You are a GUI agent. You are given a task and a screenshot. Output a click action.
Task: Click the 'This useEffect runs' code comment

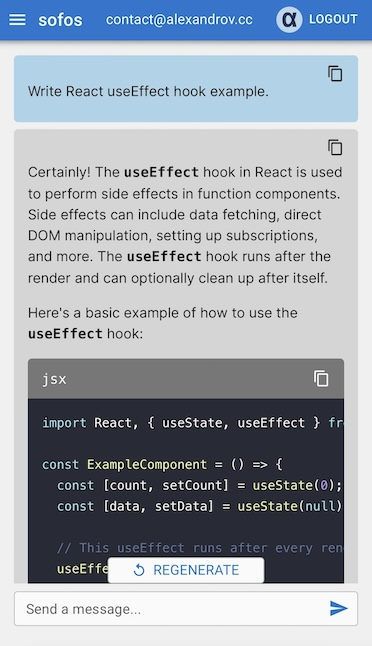(x=200, y=548)
